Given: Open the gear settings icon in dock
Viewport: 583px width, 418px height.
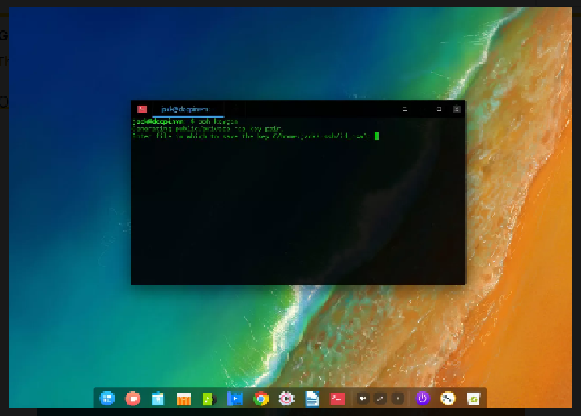Looking at the screenshot, I should pos(286,399).
